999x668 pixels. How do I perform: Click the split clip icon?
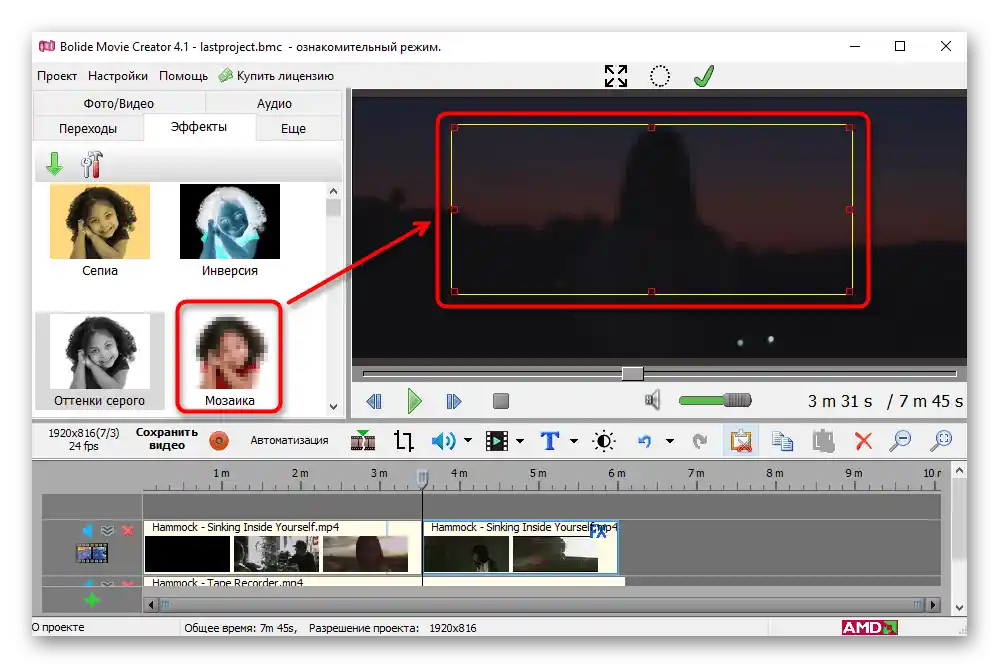363,440
